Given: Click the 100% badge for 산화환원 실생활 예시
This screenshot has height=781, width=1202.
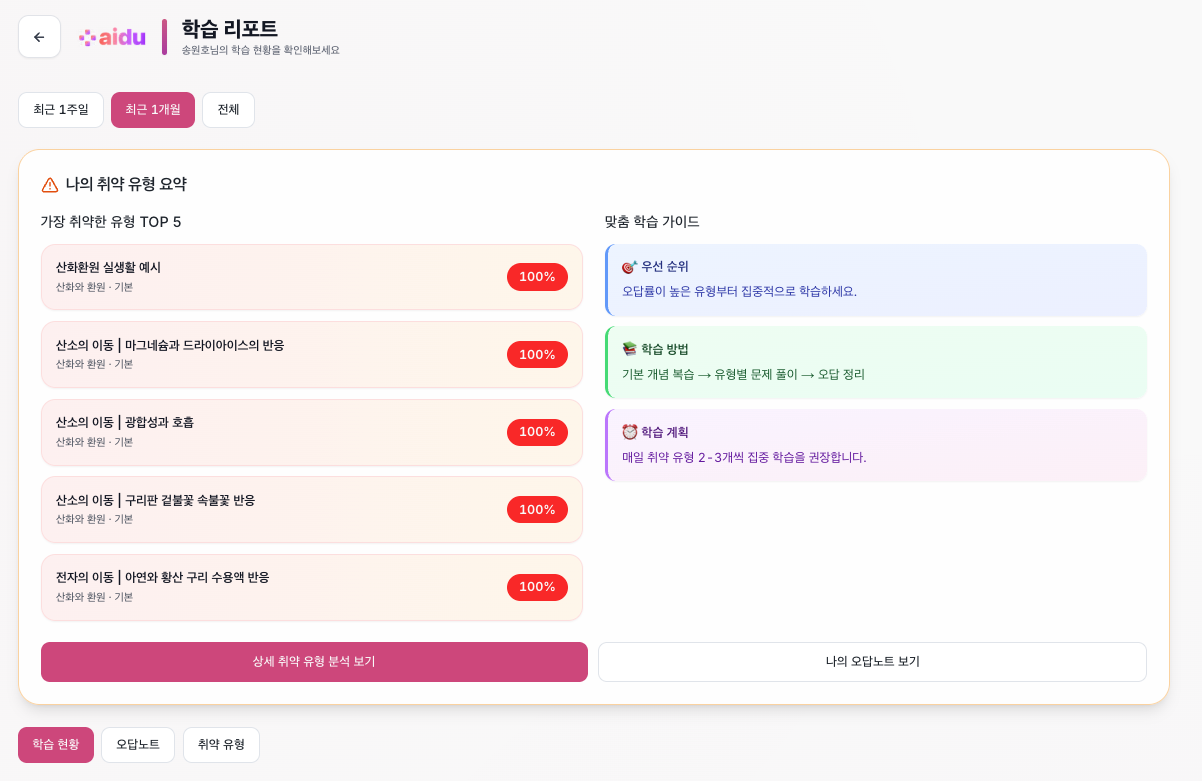Looking at the screenshot, I should (x=537, y=277).
